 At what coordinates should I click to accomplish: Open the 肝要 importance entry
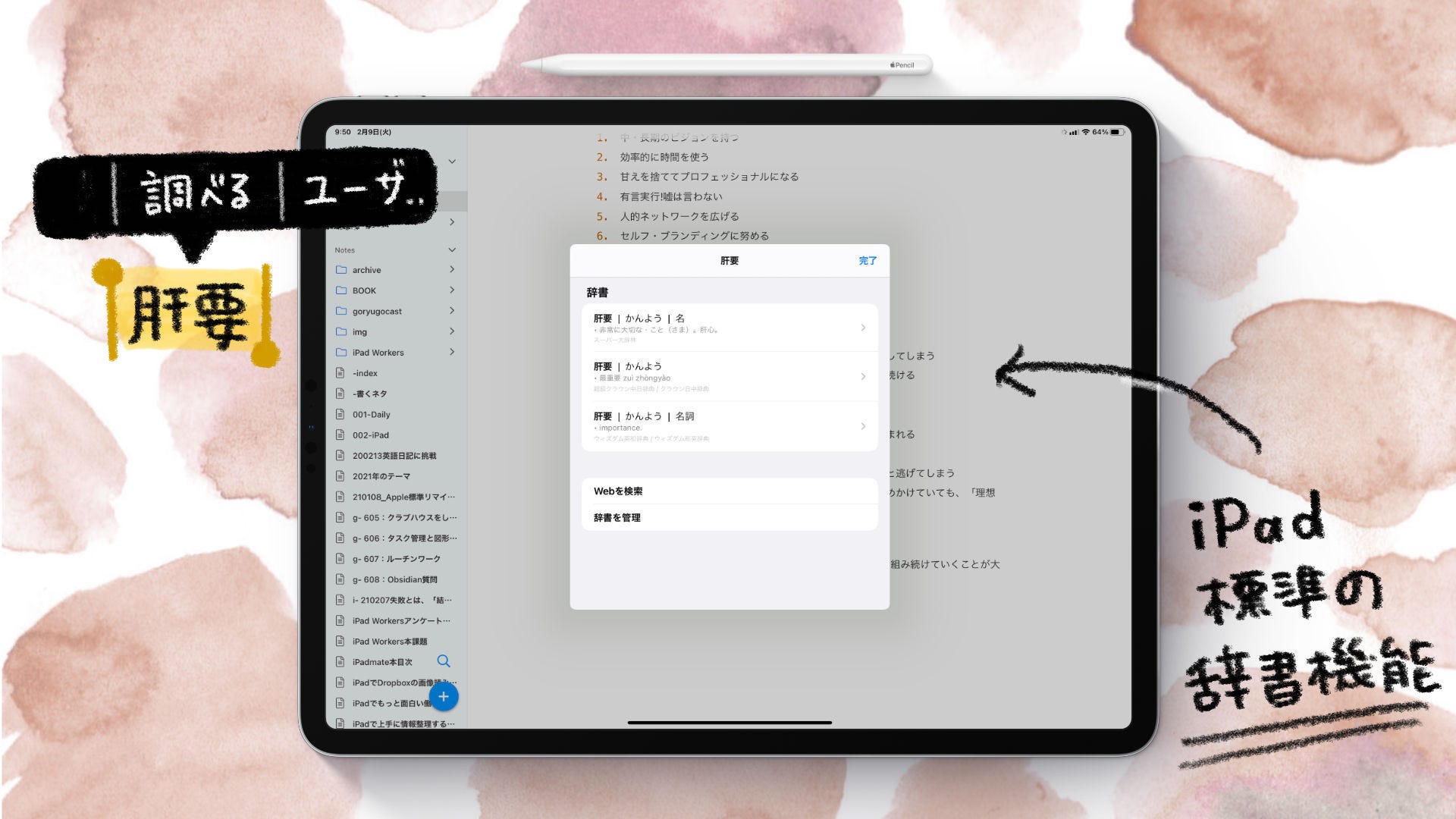pos(730,426)
